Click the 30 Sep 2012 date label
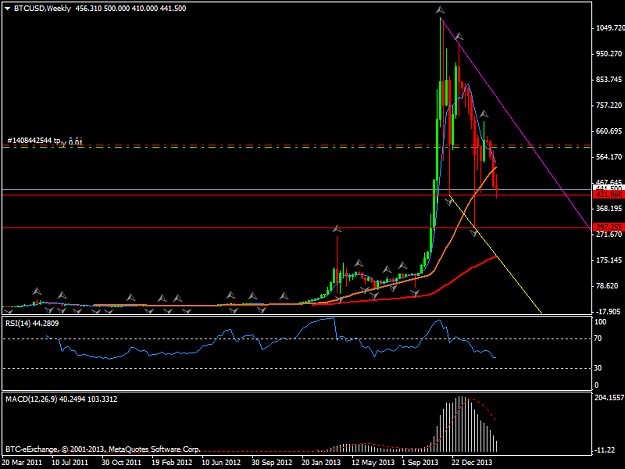625x469 pixels. click(272, 463)
